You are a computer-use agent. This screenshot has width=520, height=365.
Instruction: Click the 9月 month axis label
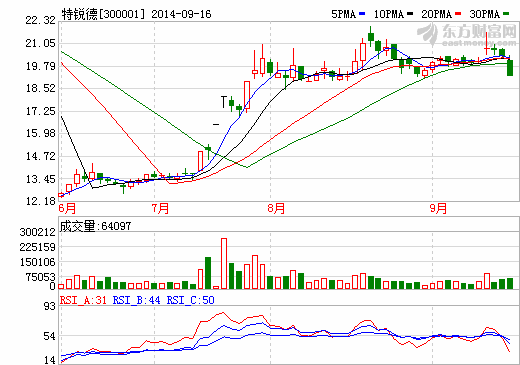[438, 209]
